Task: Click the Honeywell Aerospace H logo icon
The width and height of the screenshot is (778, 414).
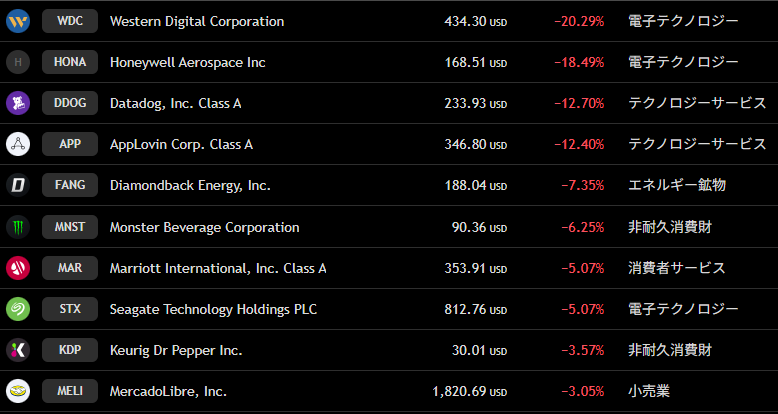Action: (18, 63)
